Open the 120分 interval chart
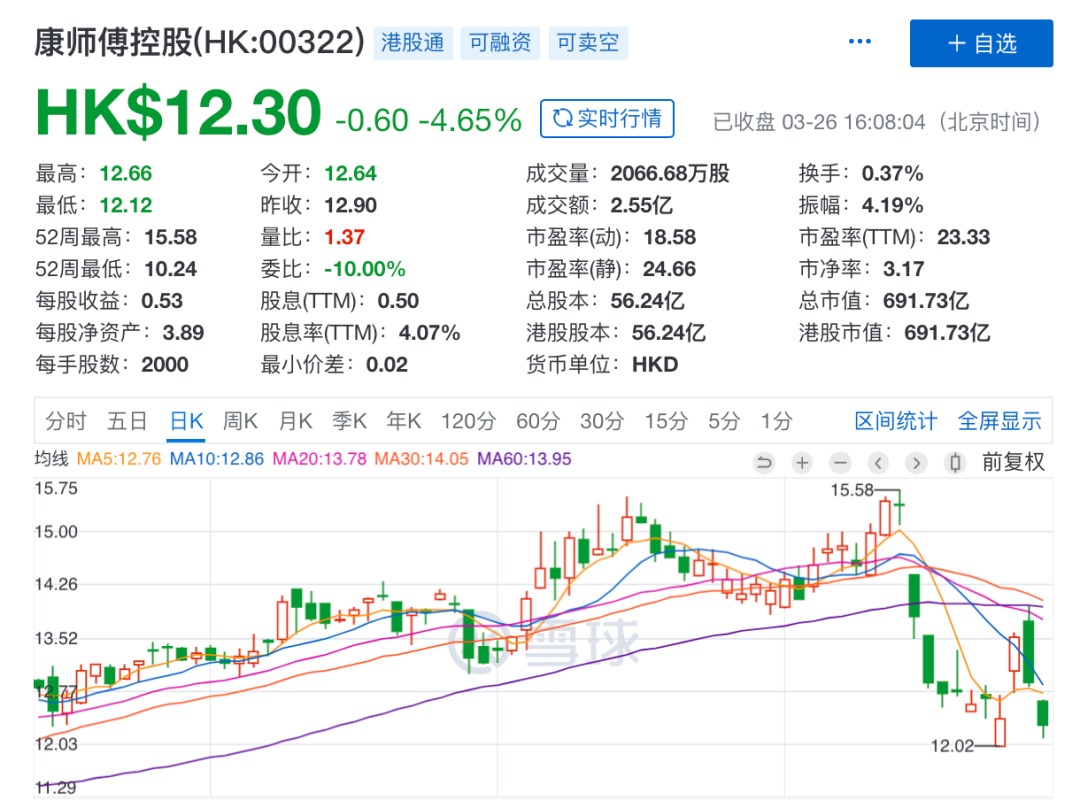Screen dimensions: 1080x800 point(468,421)
